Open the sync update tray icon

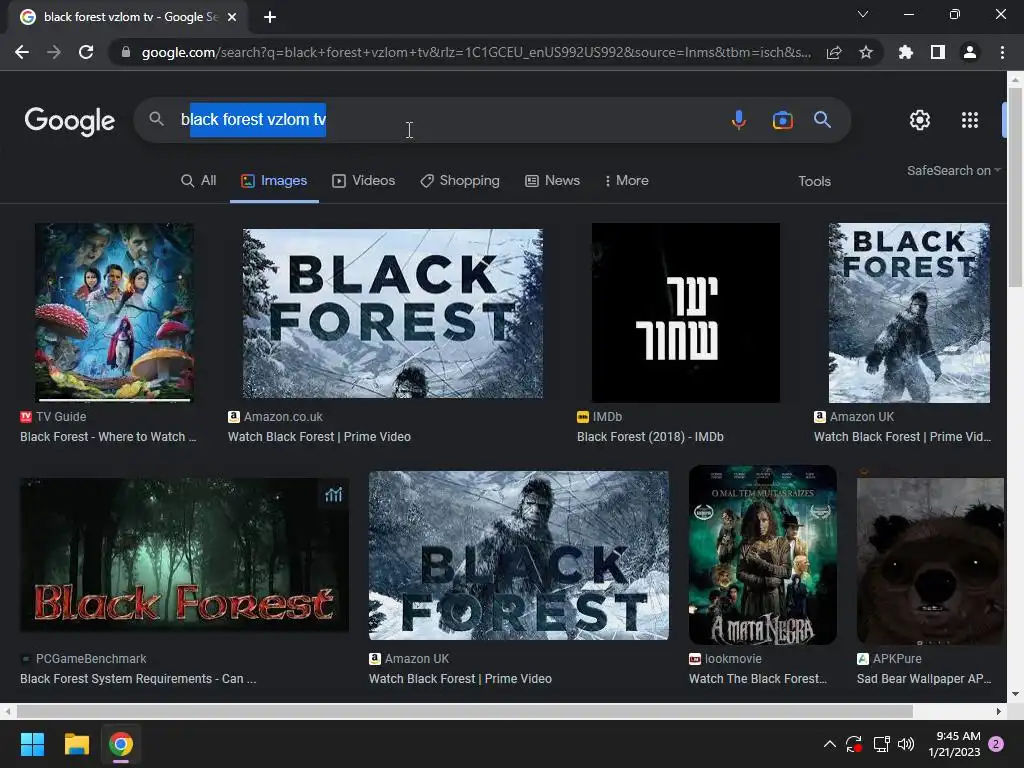point(854,744)
